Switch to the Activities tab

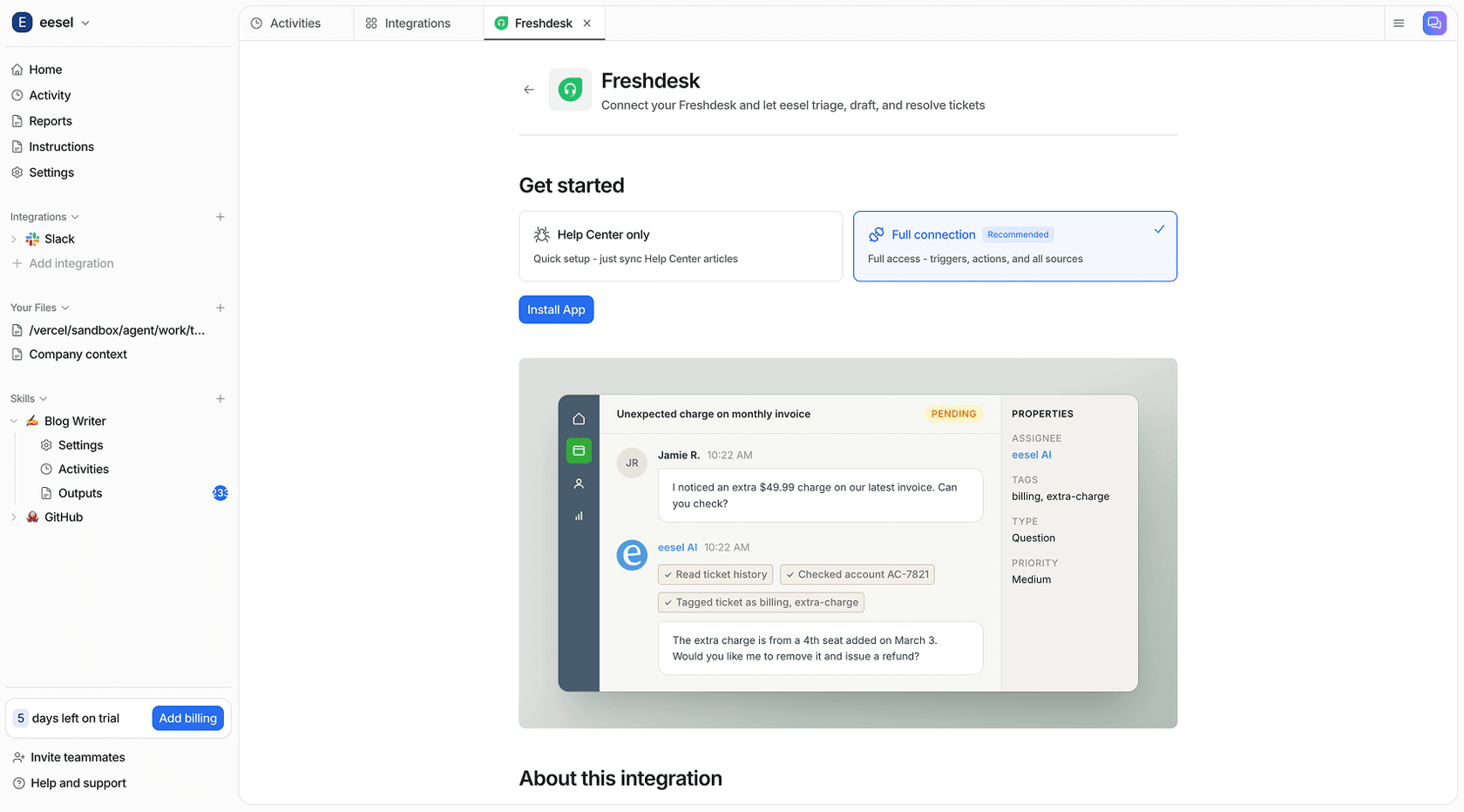click(295, 23)
